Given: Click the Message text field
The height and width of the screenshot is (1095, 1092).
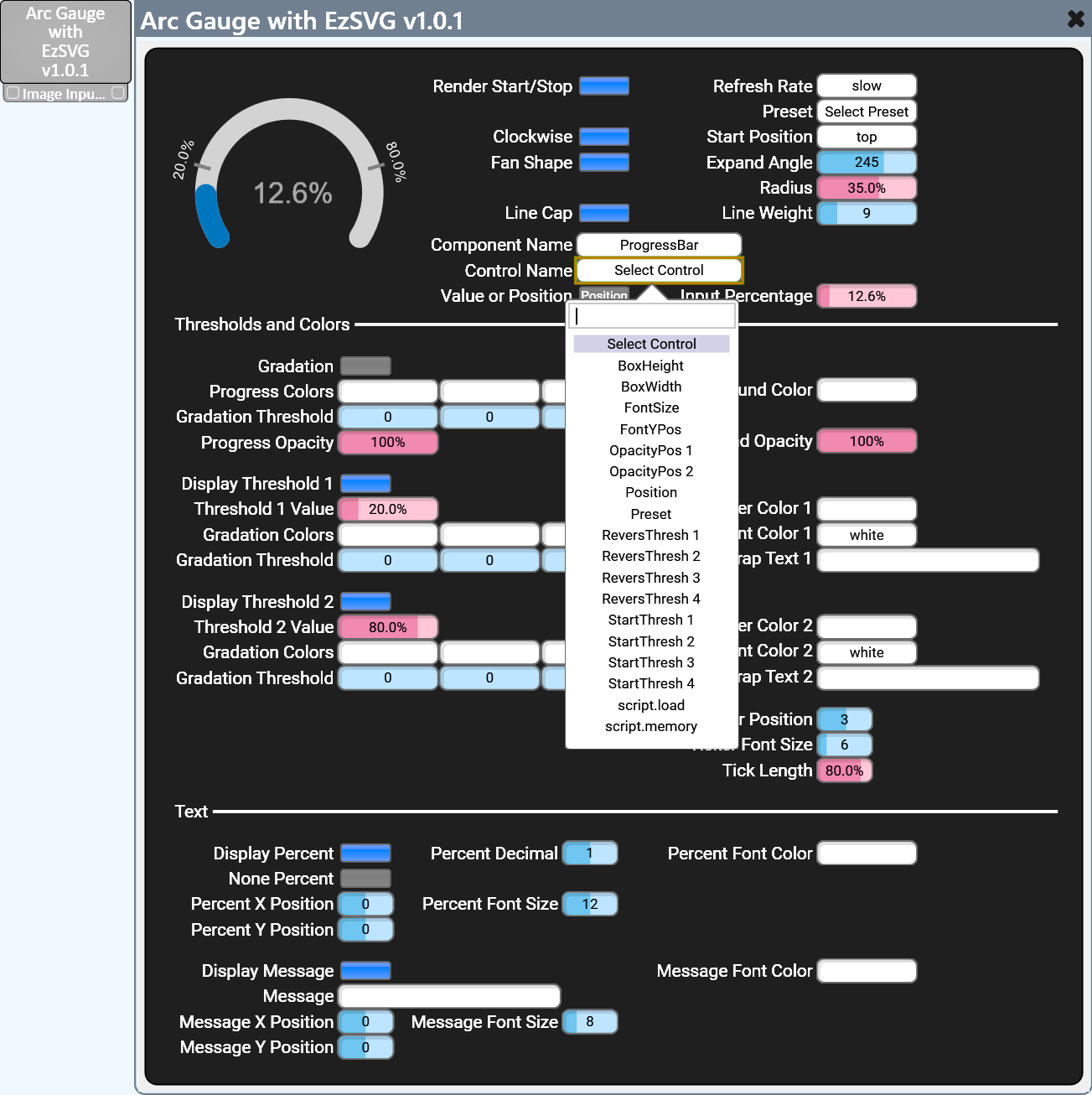Looking at the screenshot, I should [449, 996].
